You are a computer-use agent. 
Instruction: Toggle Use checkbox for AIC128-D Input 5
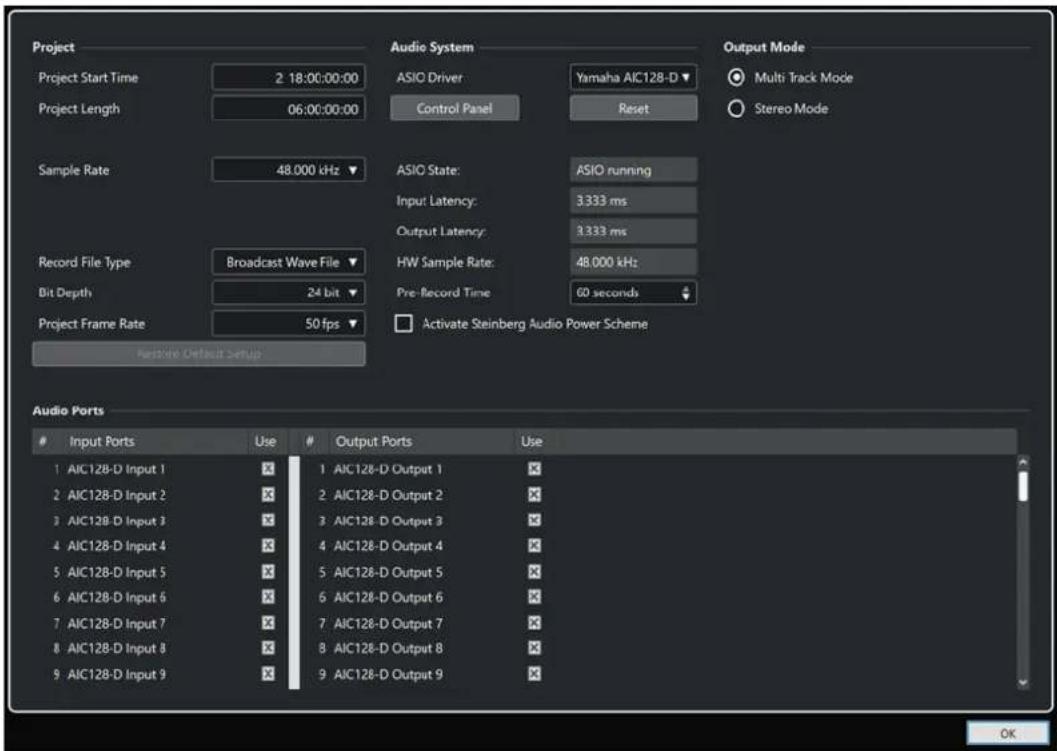268,572
